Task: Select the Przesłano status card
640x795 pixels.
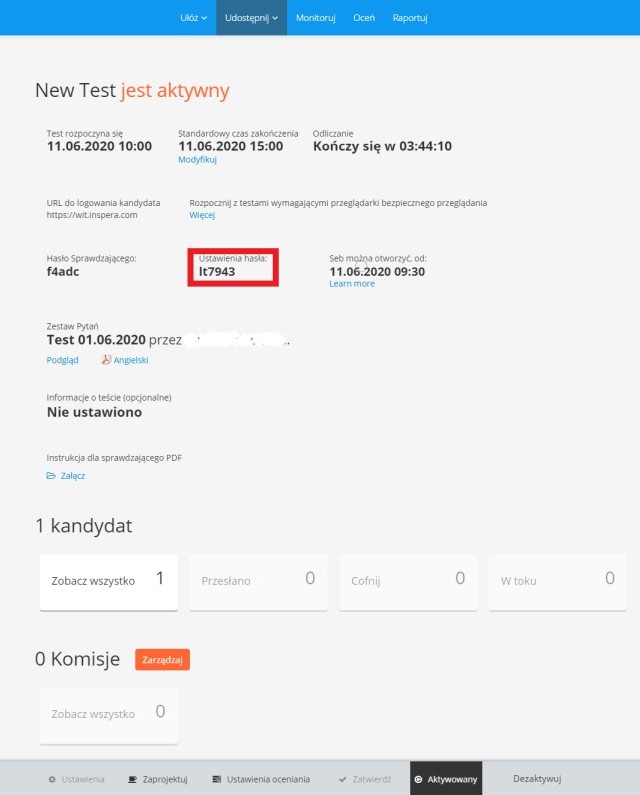Action: coord(258,582)
